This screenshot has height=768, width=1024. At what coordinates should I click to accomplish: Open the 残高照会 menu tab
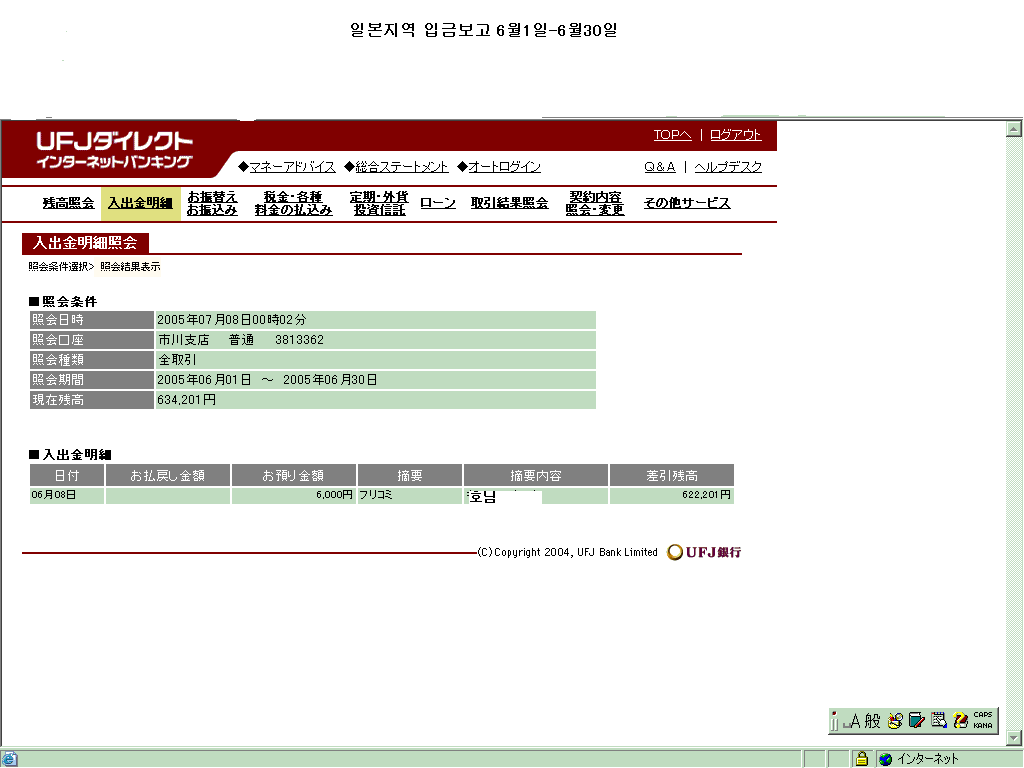(x=68, y=203)
